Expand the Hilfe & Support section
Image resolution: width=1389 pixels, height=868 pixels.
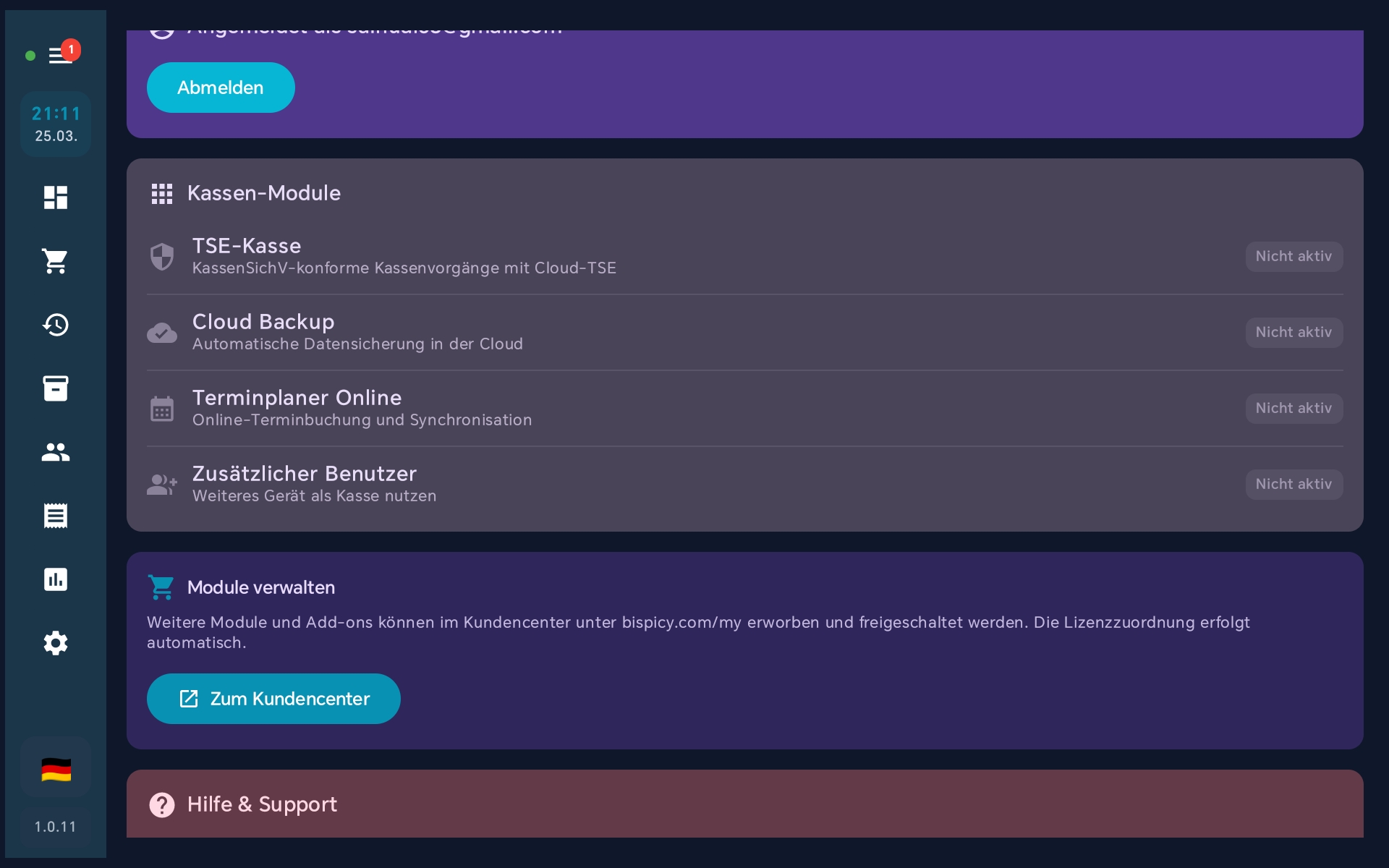262,804
